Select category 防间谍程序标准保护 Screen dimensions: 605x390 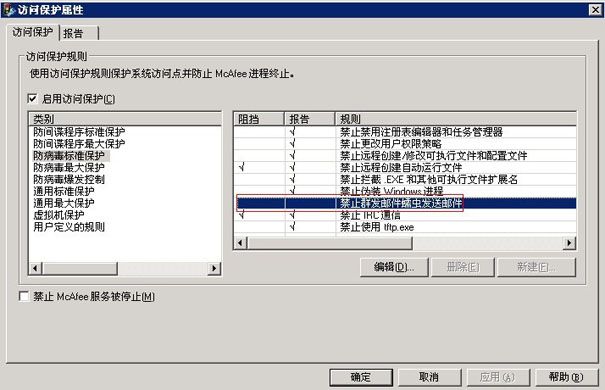point(79,132)
